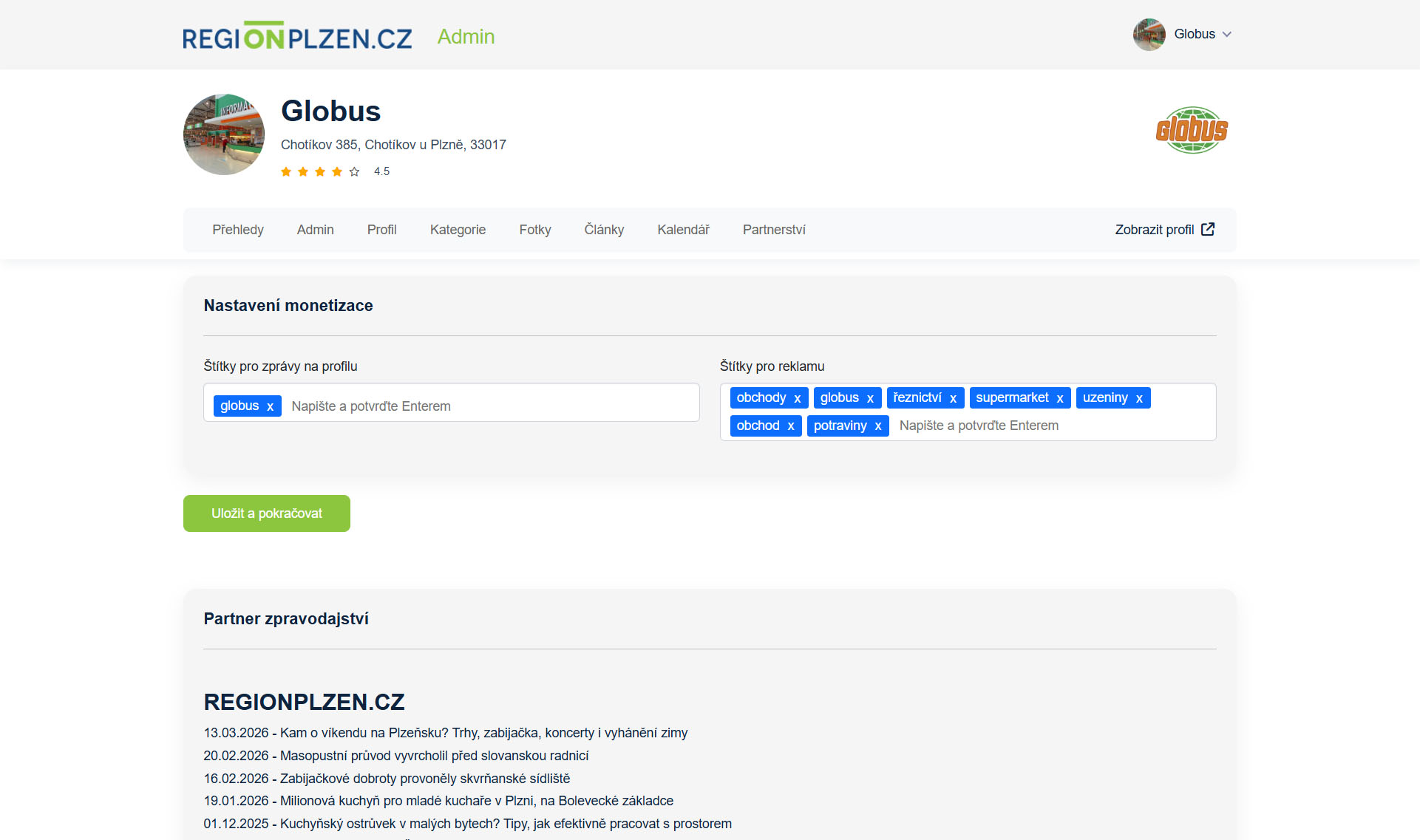Viewport: 1420px width, 840px height.
Task: Click the Globus brand logo
Action: point(1192,130)
